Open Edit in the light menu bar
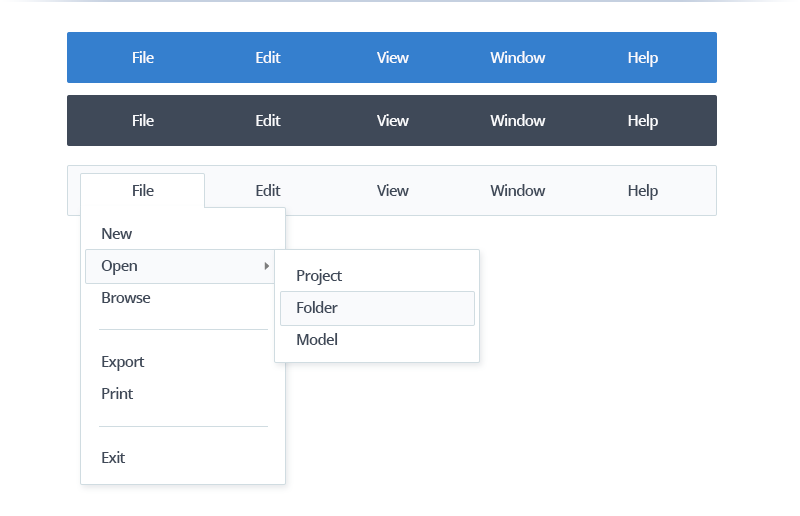Screen dimensions: 800x516 (x=268, y=191)
